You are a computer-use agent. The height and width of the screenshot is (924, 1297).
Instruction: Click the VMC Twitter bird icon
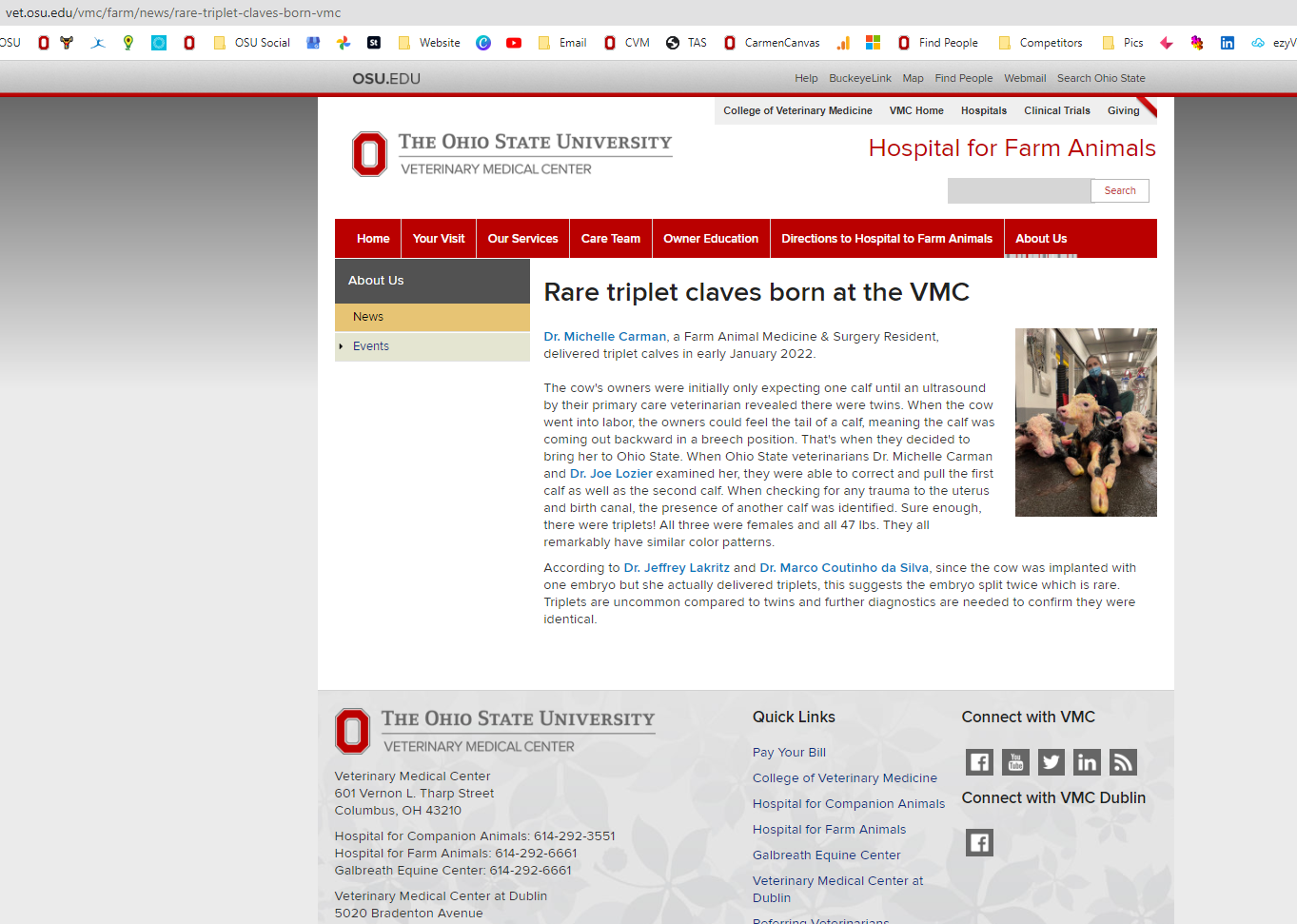pyautogui.click(x=1051, y=762)
